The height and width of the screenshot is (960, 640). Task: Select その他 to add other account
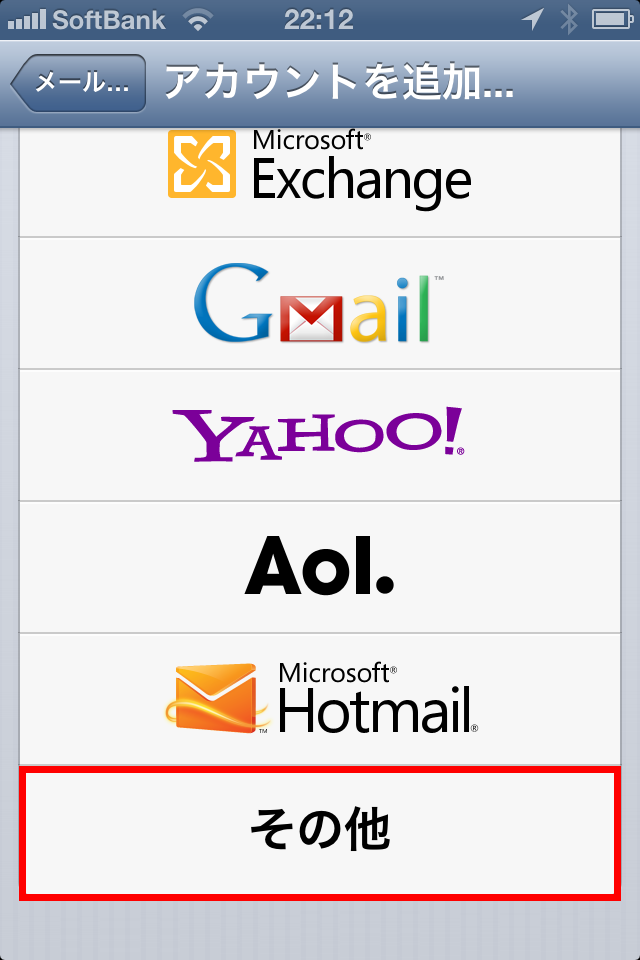pos(320,831)
